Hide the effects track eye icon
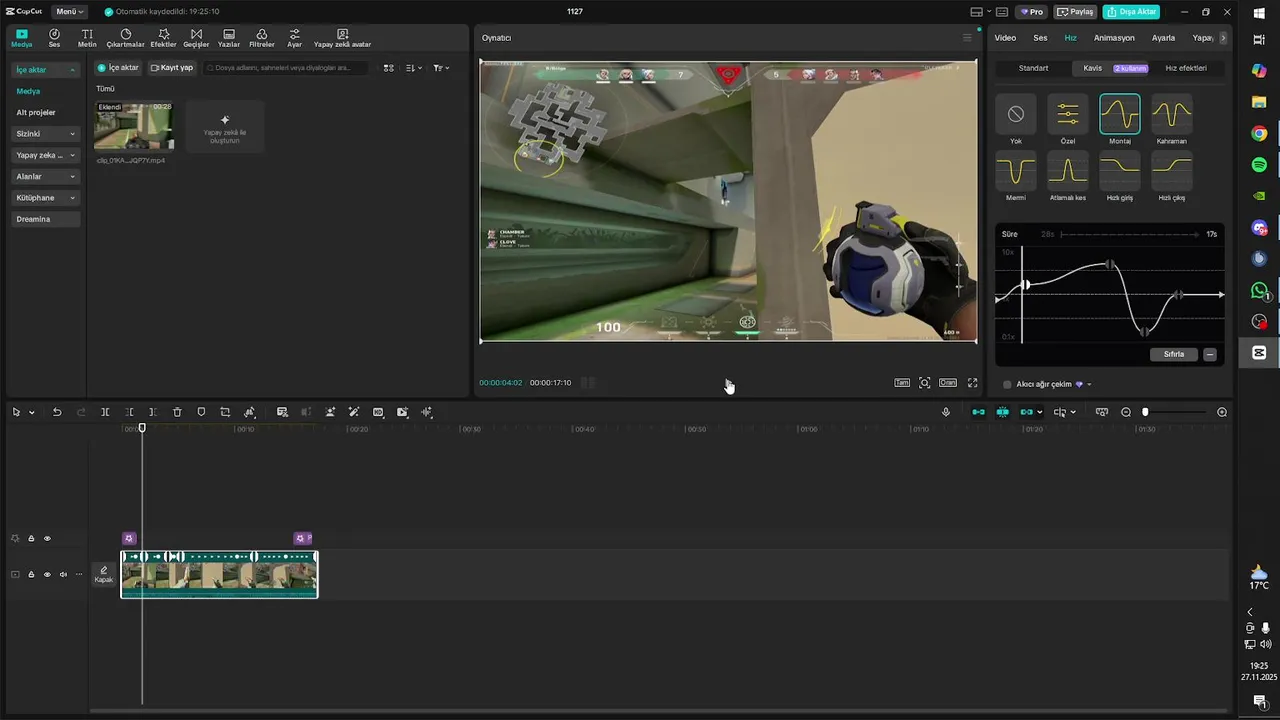The image size is (1280, 720). (x=47, y=539)
